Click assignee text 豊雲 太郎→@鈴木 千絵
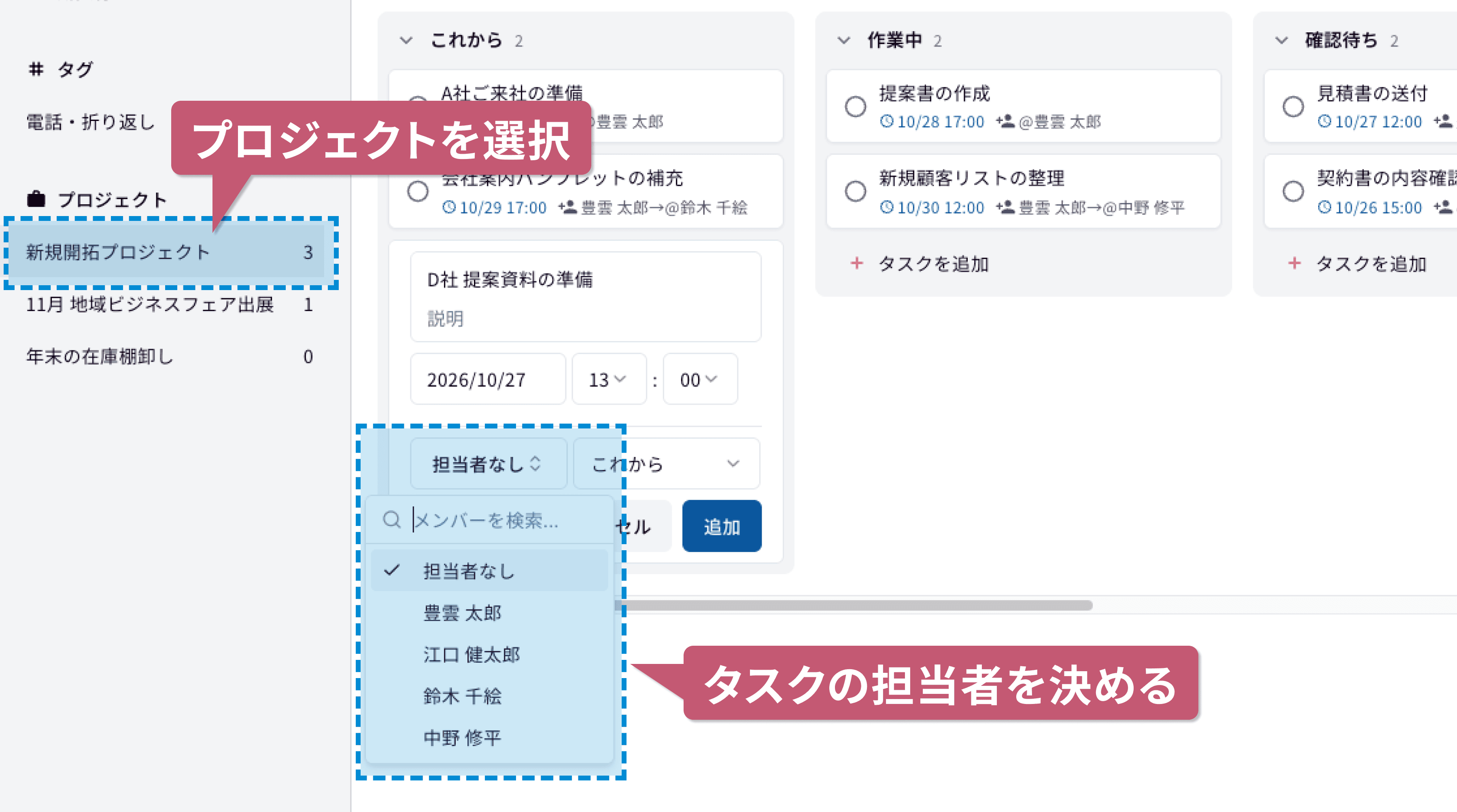 click(x=664, y=208)
